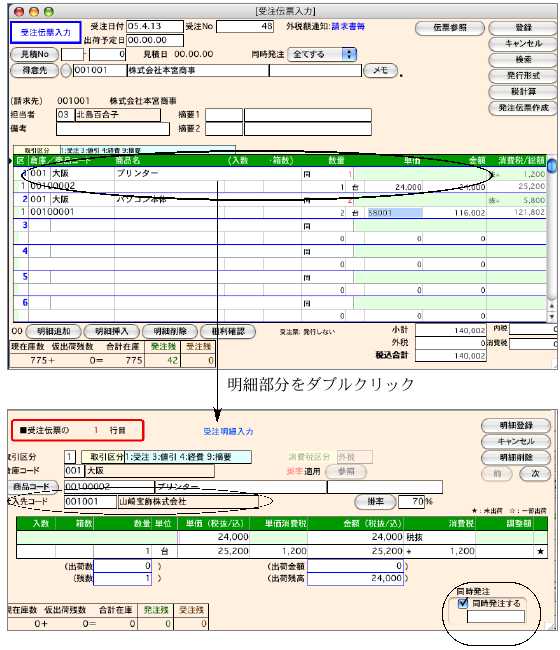Click the 残数 field
This screenshot has width=560, height=650.
[123, 579]
